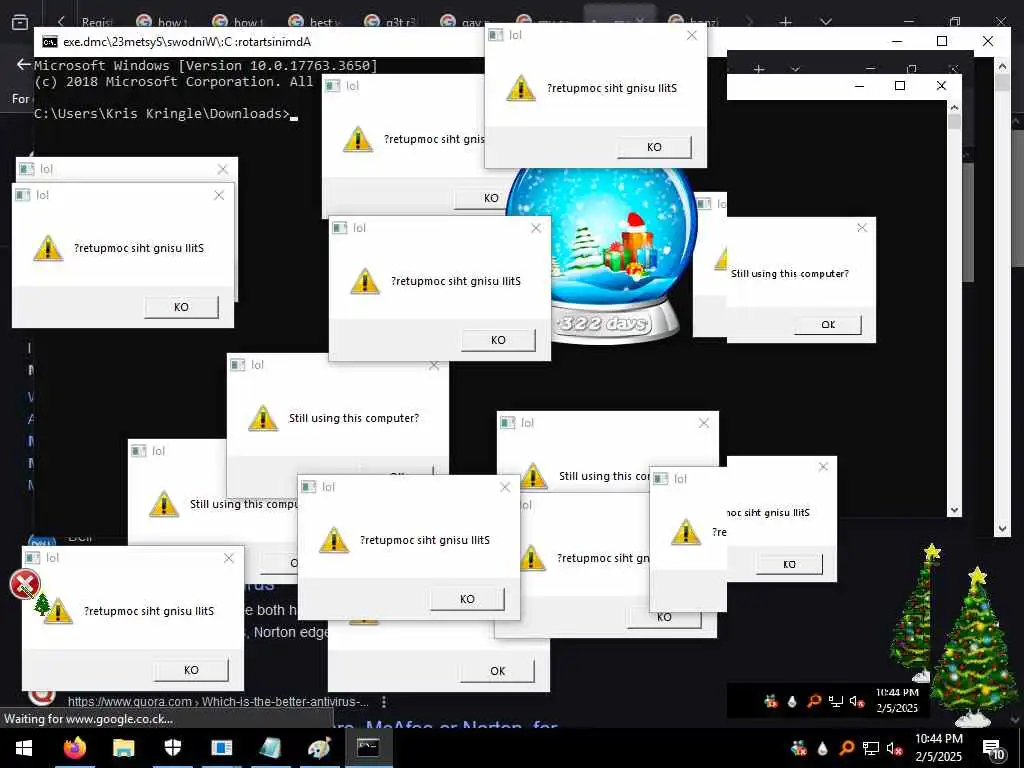Go back using the browser back arrow
Image resolution: width=1024 pixels, height=768 pixels.
[x=24, y=64]
